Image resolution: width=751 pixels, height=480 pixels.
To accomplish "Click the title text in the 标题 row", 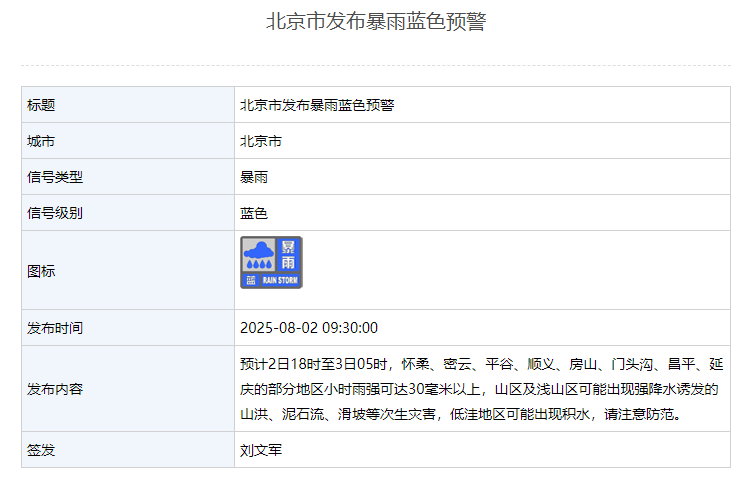I will [317, 105].
